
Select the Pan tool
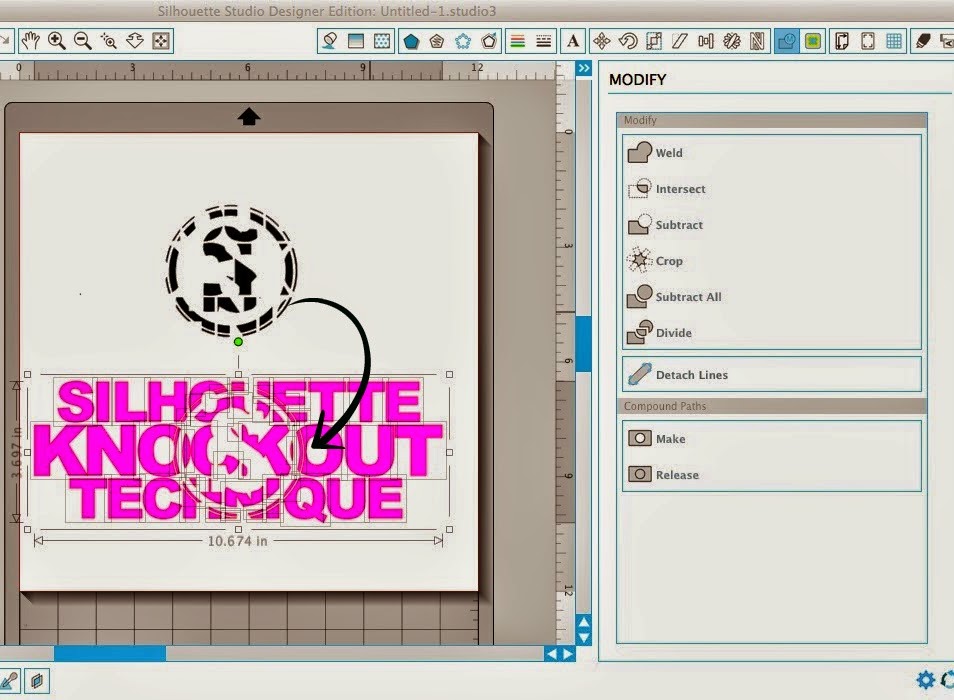[x=31, y=41]
